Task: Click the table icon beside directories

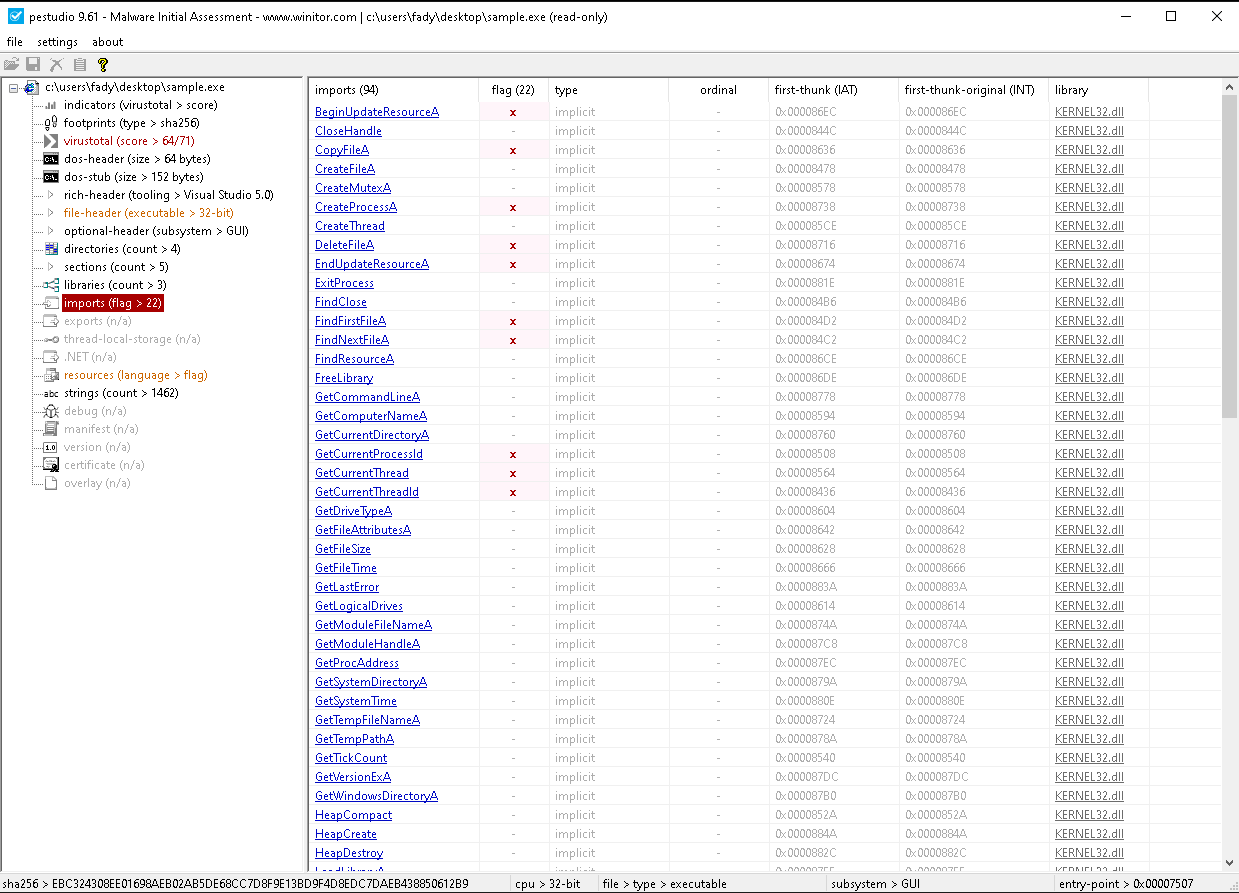Action: point(51,249)
